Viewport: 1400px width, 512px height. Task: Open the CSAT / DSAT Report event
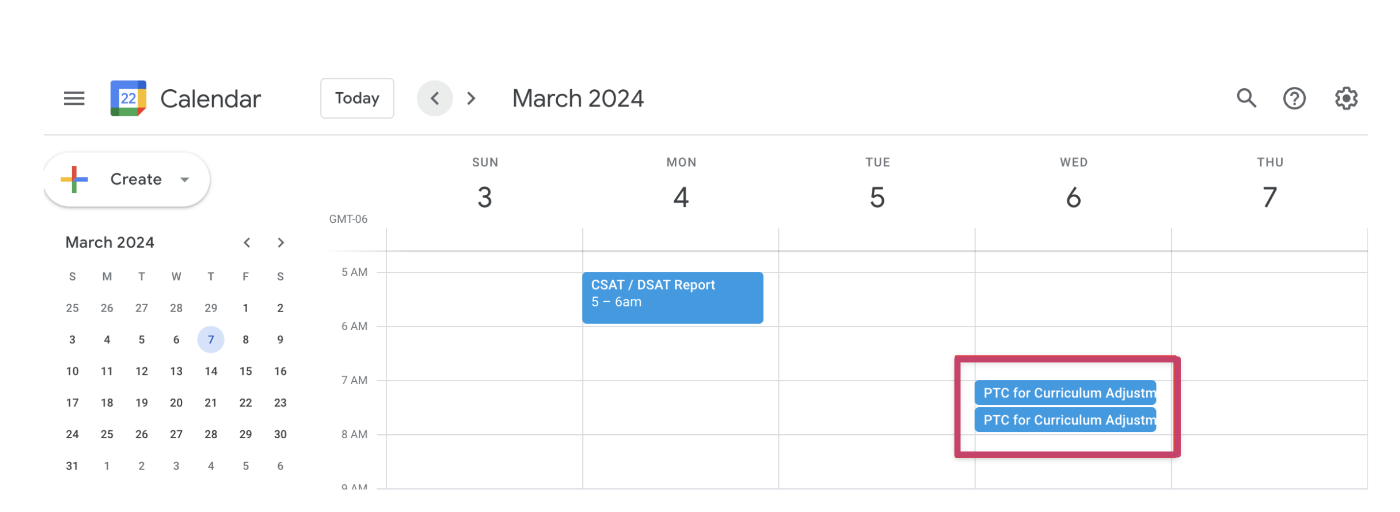pos(672,297)
